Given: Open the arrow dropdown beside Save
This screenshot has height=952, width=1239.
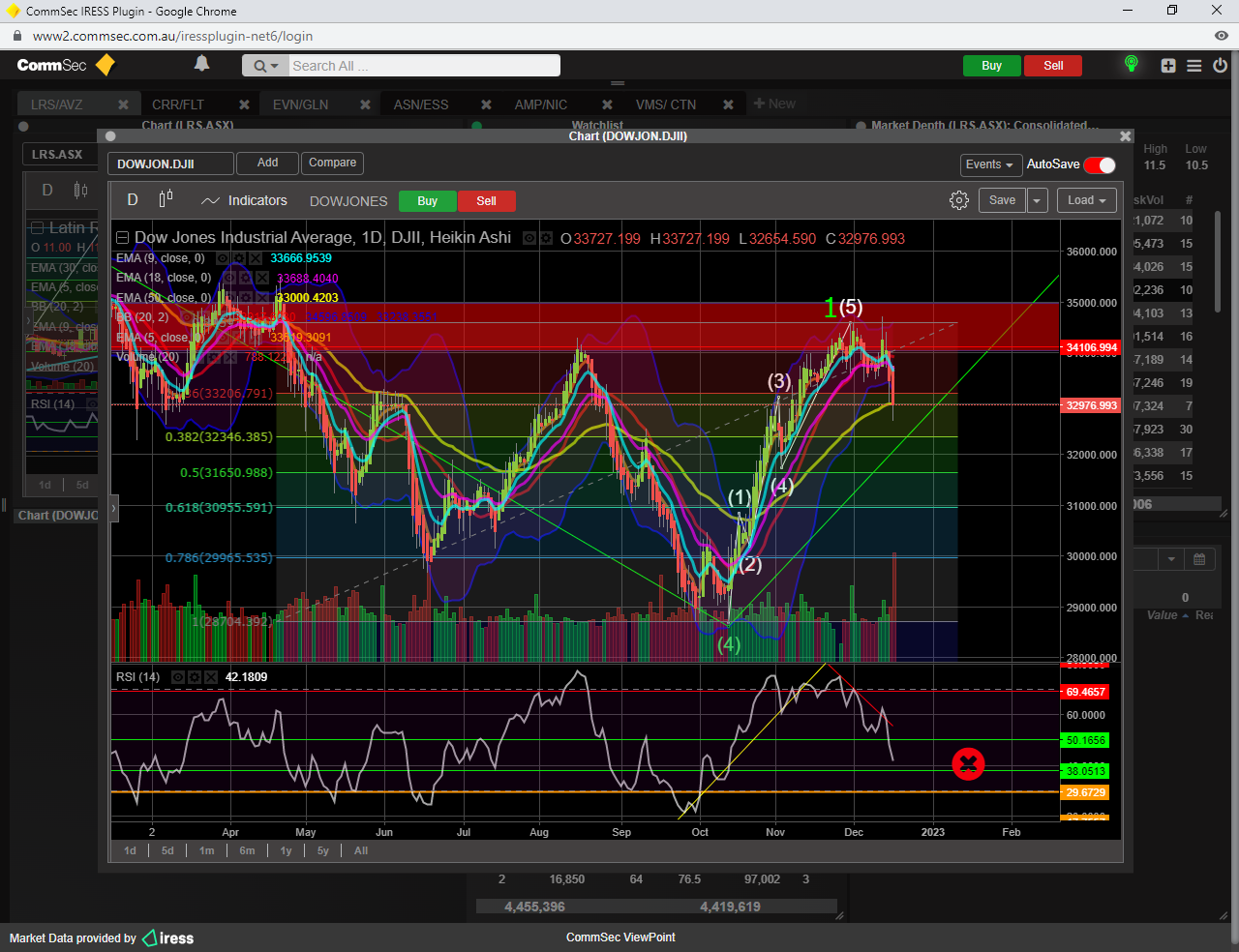Looking at the screenshot, I should [1037, 200].
